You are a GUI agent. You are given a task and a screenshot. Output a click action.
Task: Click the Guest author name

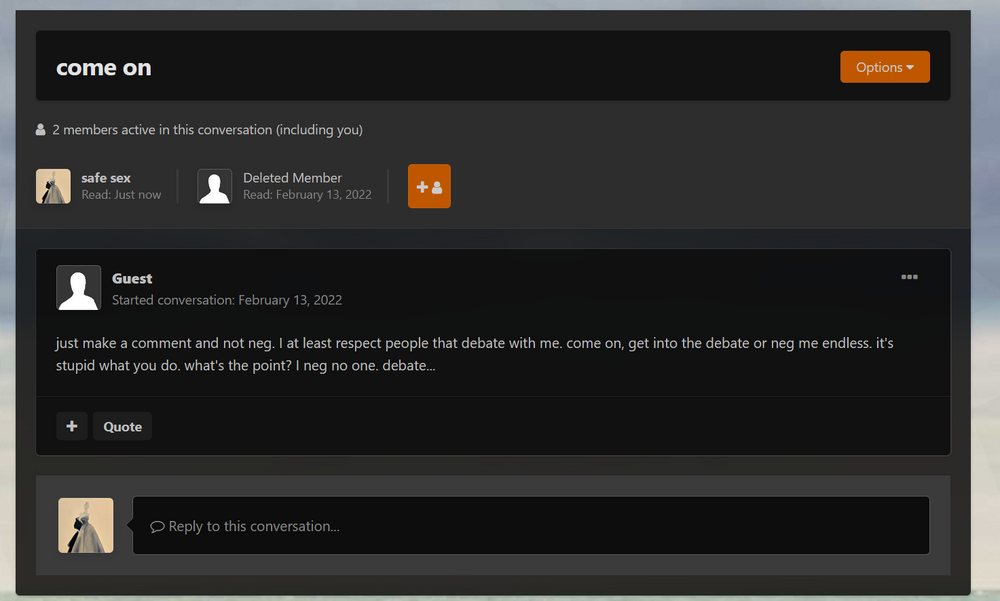[x=132, y=278]
